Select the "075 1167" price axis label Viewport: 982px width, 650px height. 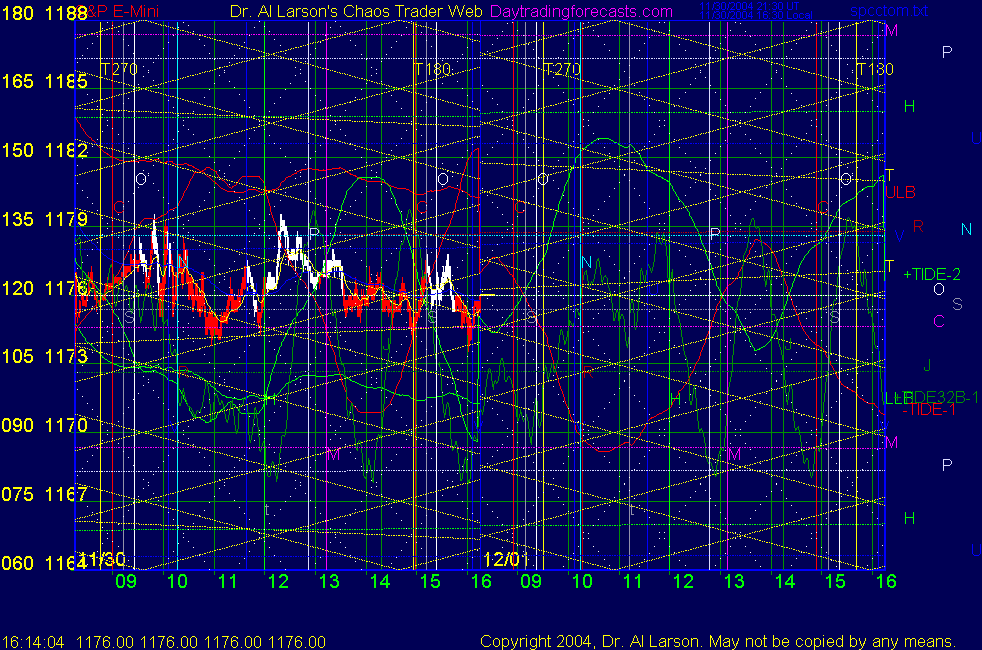click(44, 494)
